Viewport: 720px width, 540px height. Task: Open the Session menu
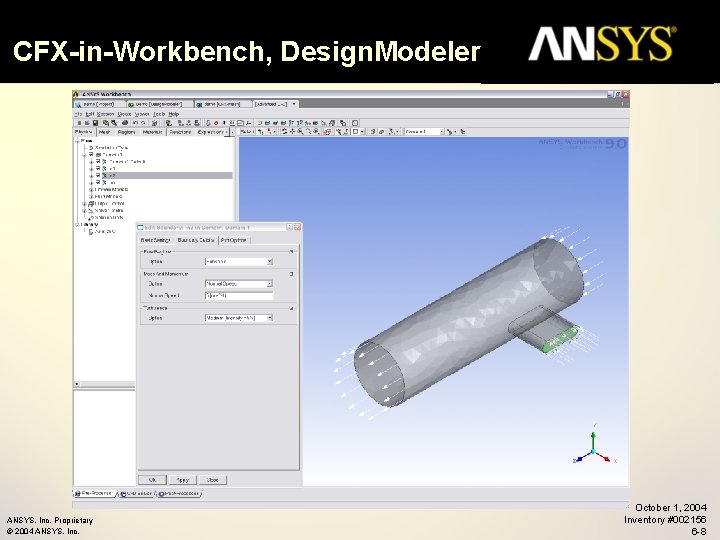click(x=105, y=114)
